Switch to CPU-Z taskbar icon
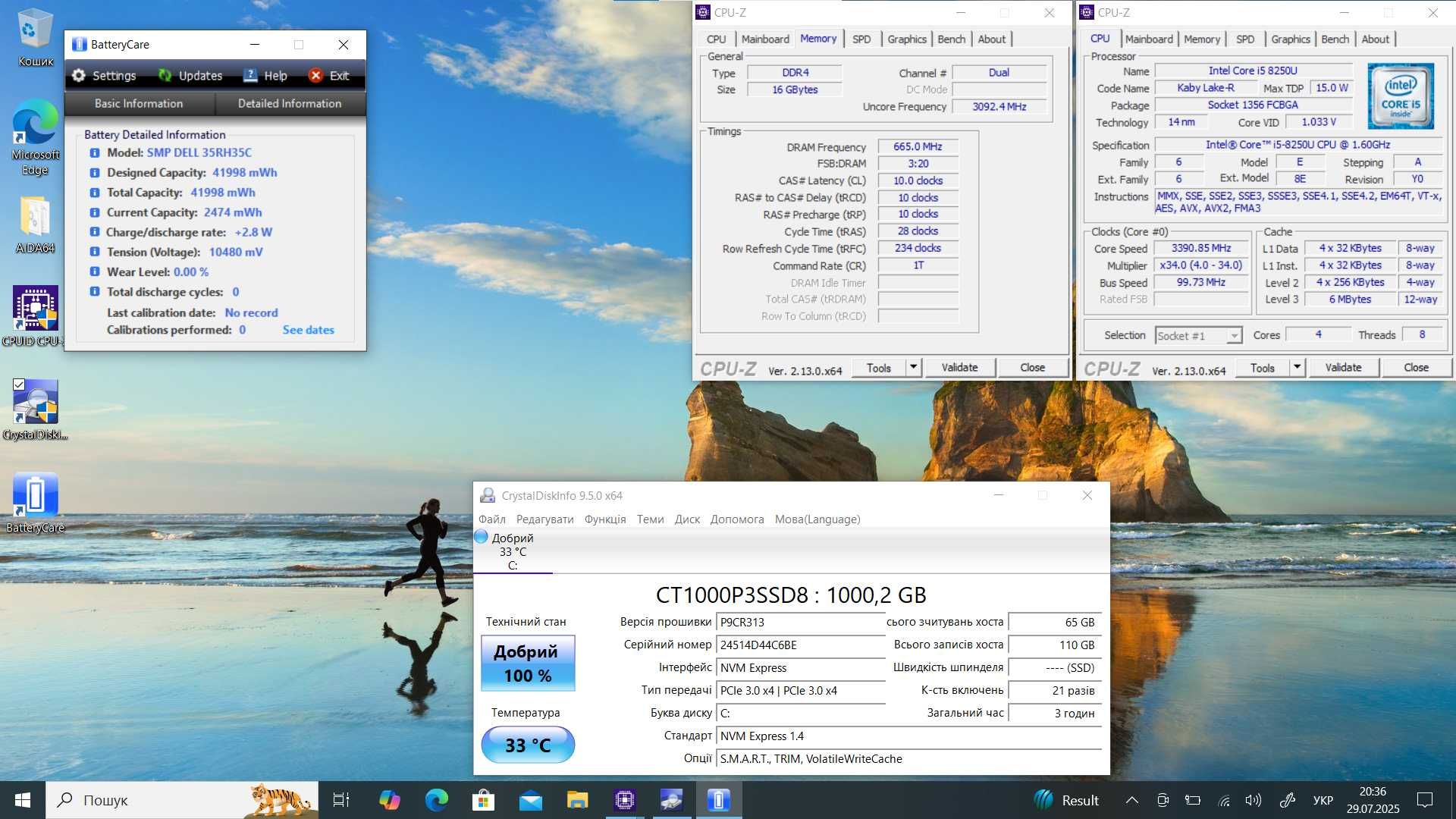Viewport: 1456px width, 819px height. pyautogui.click(x=625, y=800)
